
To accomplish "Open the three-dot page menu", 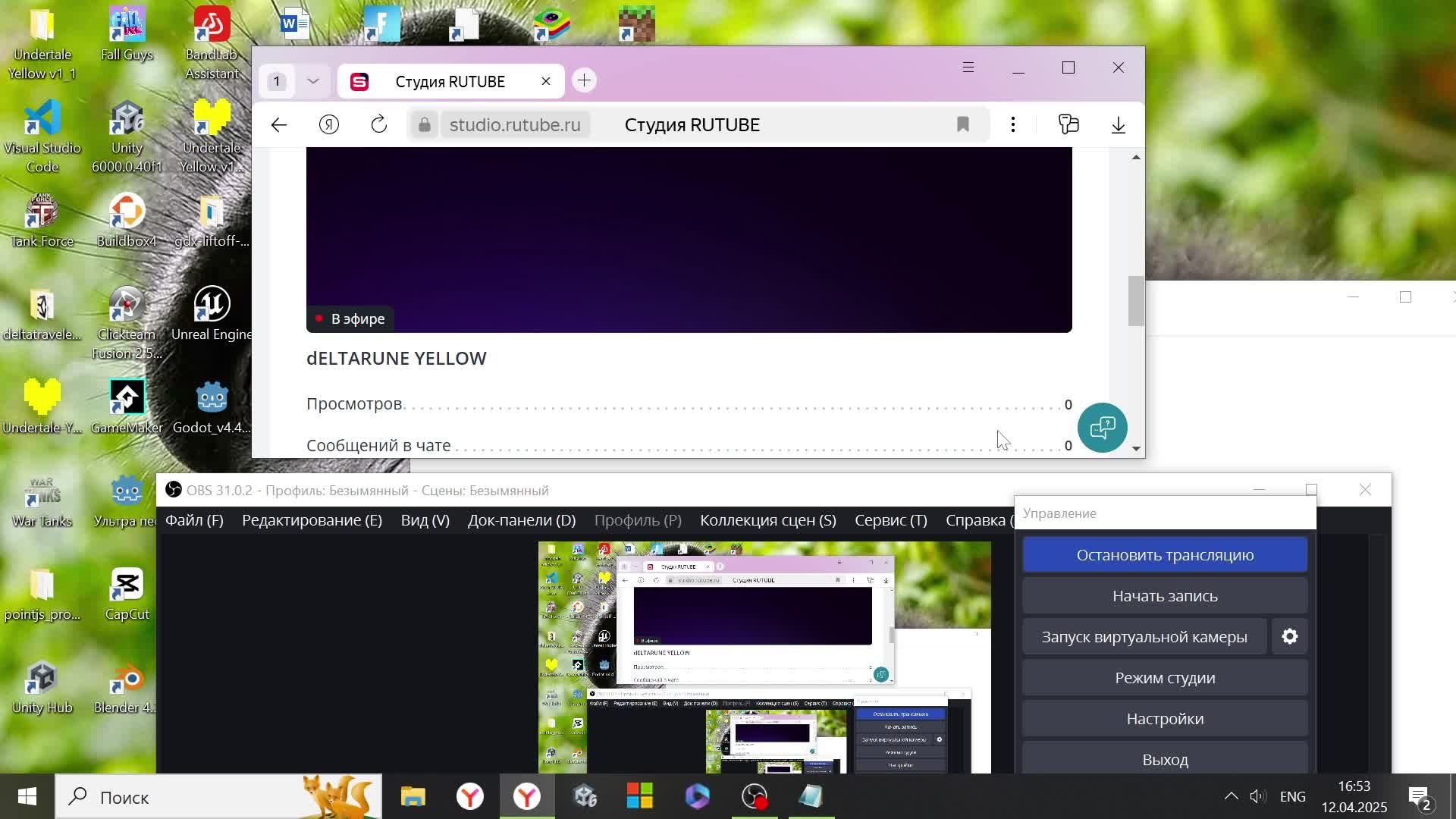I will [1013, 125].
